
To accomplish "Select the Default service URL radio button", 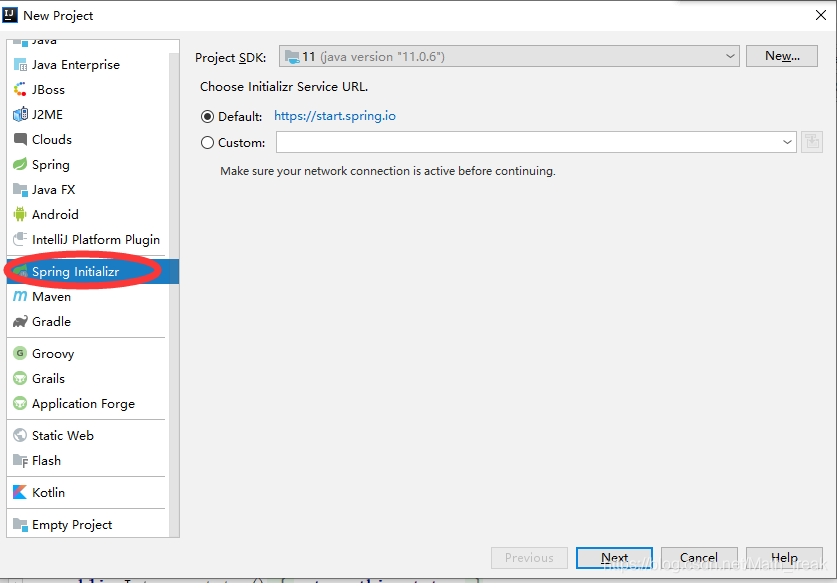I will (207, 116).
